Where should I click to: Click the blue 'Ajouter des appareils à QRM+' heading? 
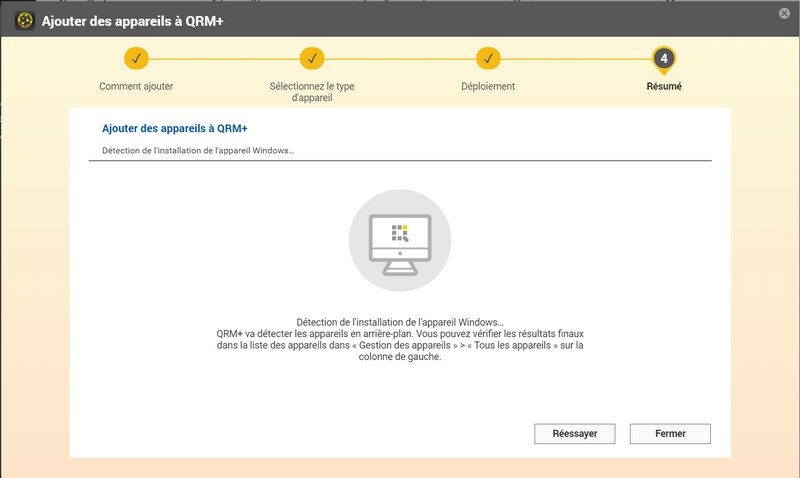click(x=174, y=129)
